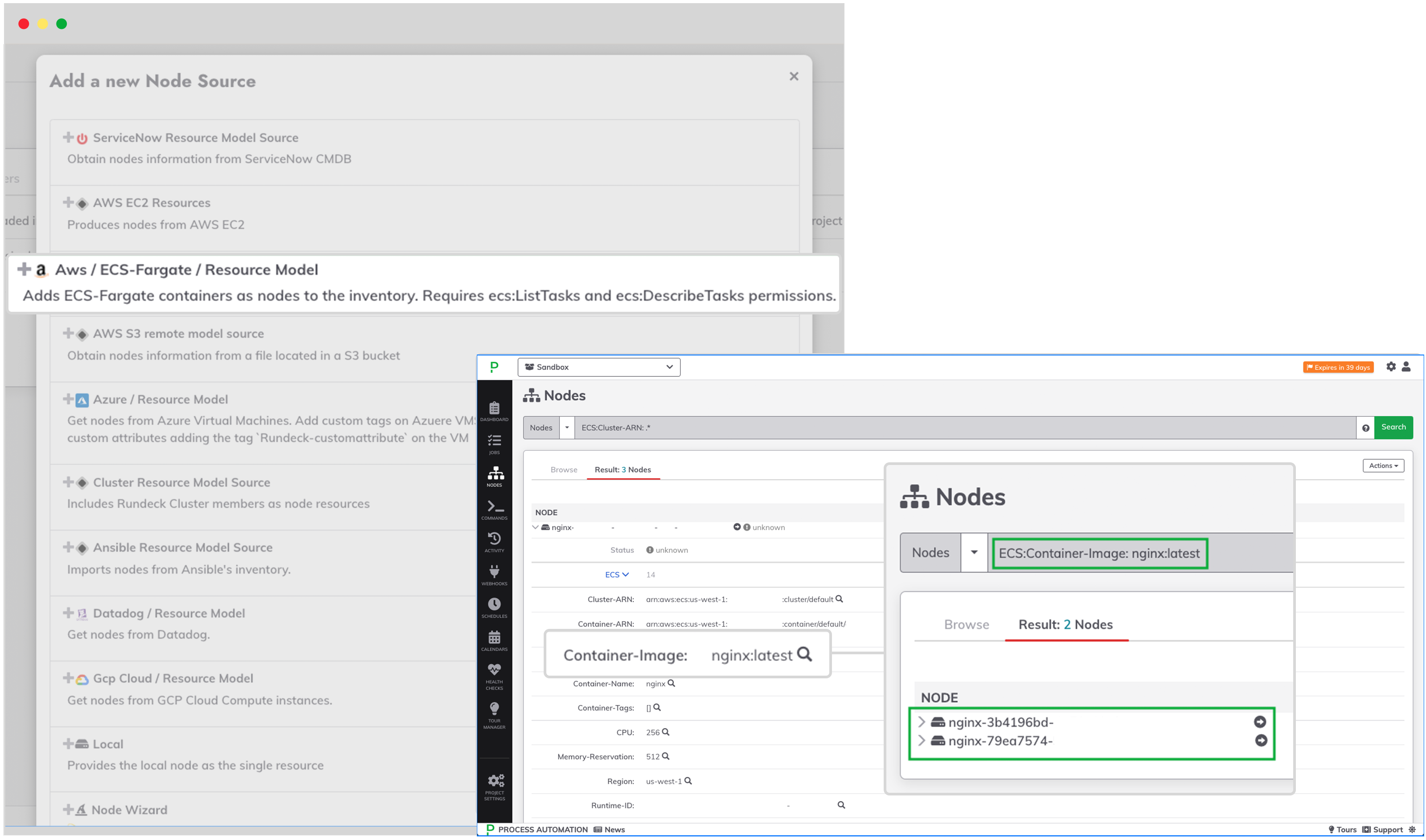
Task: Click the filter help question mark icon
Action: click(x=1365, y=428)
